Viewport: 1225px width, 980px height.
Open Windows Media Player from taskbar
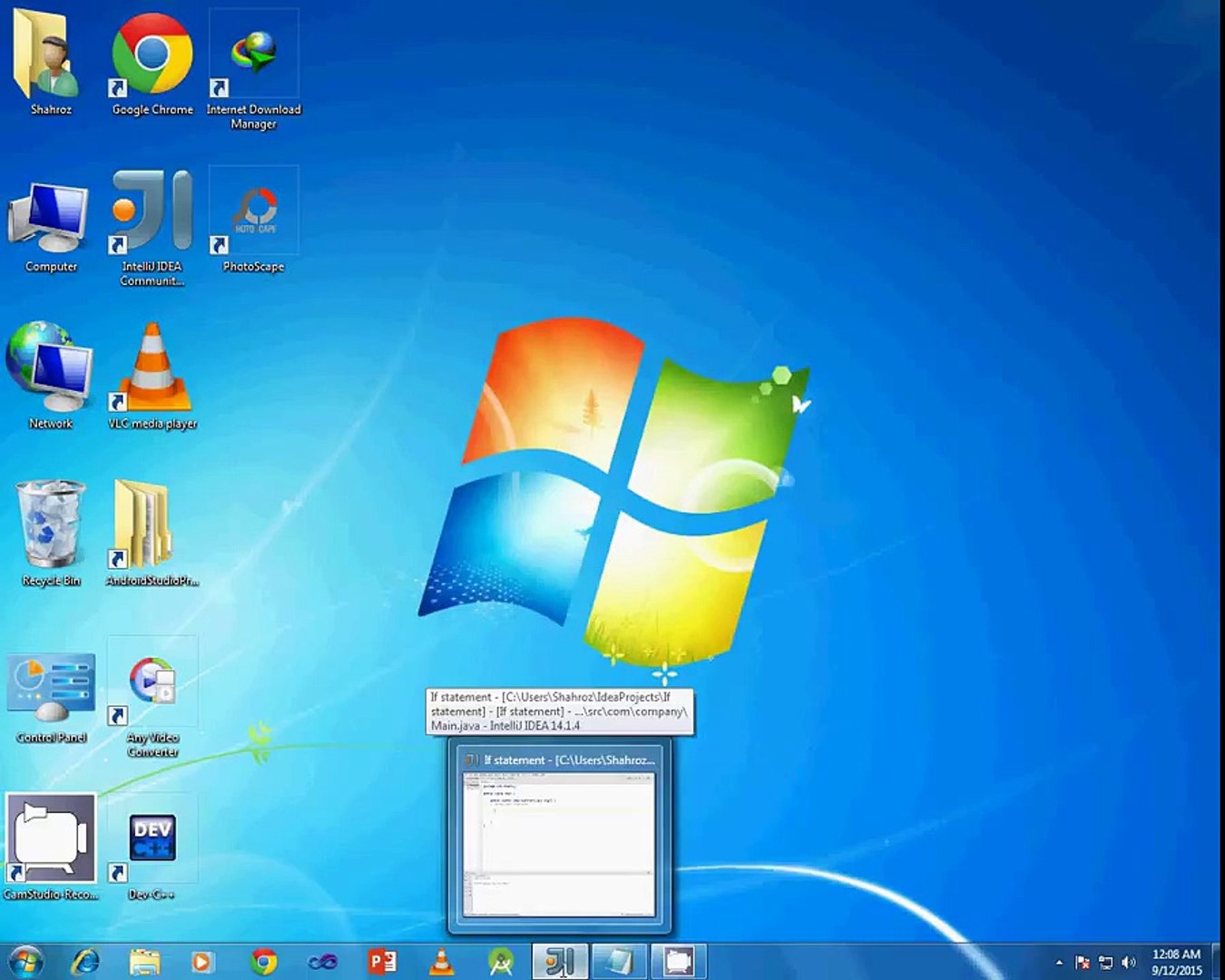202,961
